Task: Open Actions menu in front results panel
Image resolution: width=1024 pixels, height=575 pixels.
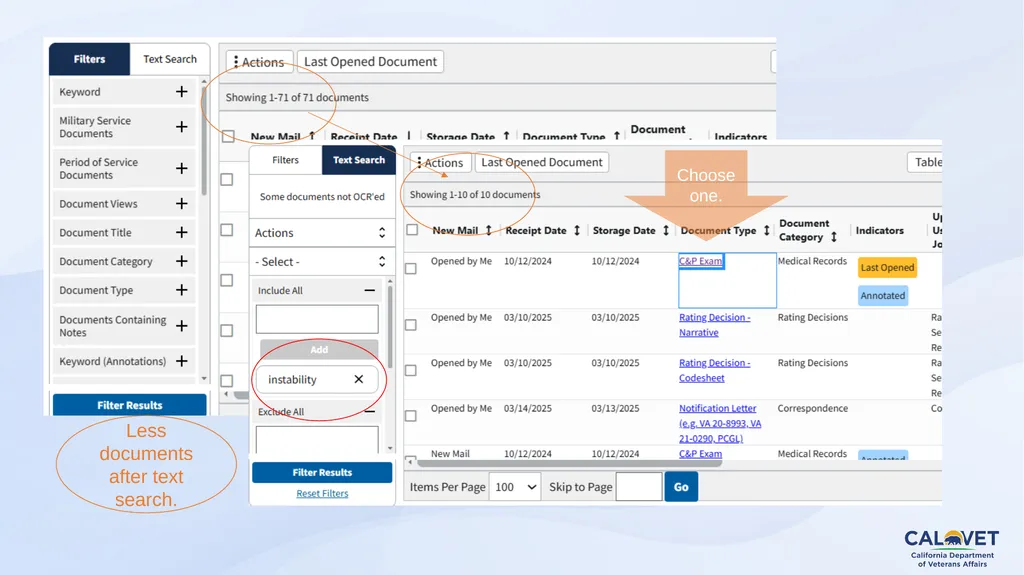Action: pos(440,163)
